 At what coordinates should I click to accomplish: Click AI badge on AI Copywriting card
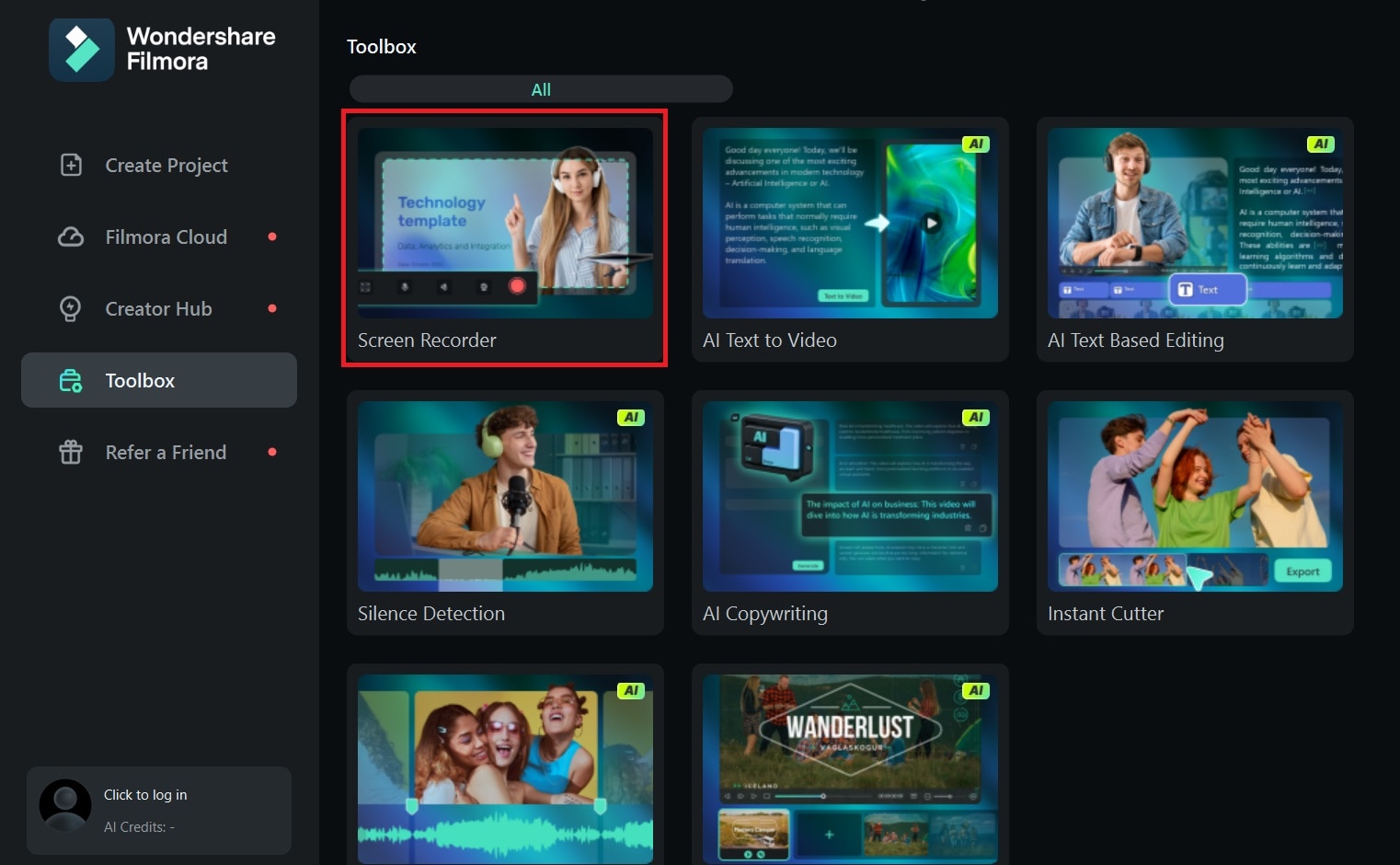click(975, 418)
